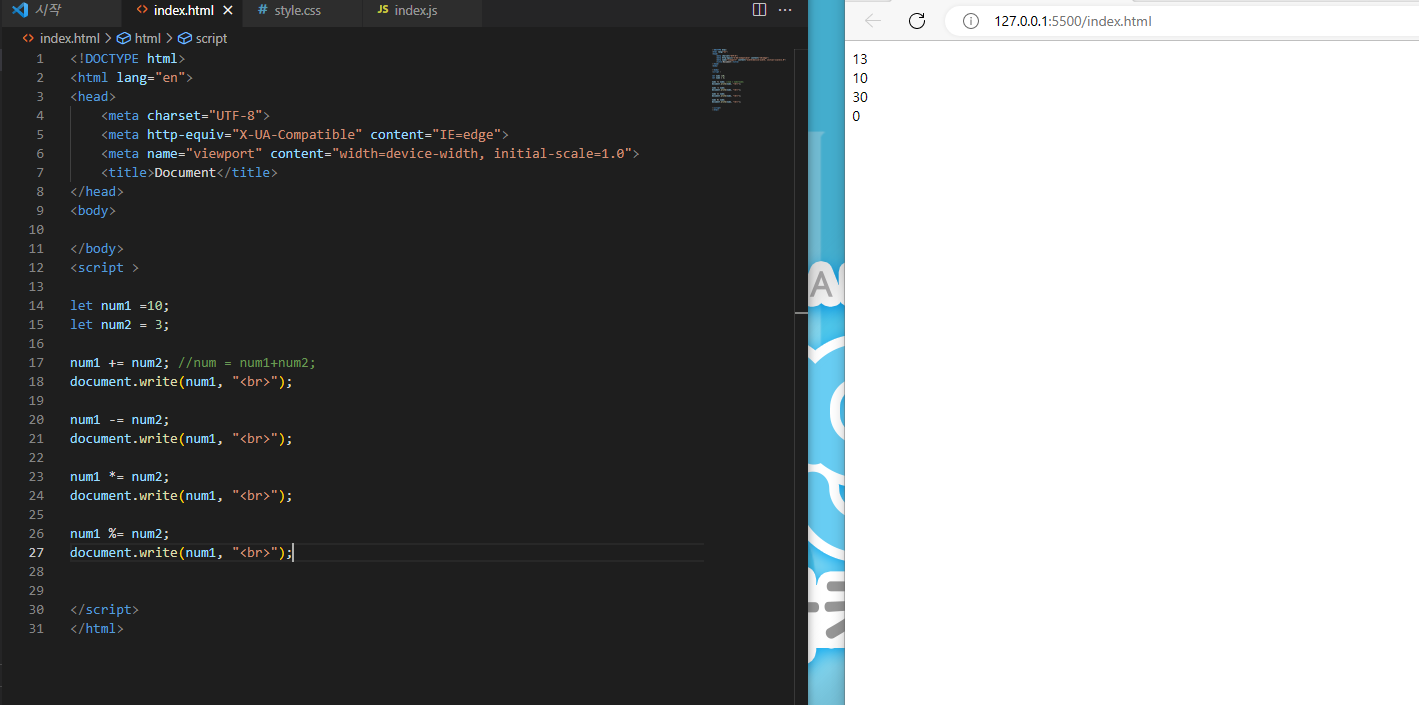This screenshot has height=705, width=1419.
Task: Click the value 30 in browser page
Action: [860, 97]
